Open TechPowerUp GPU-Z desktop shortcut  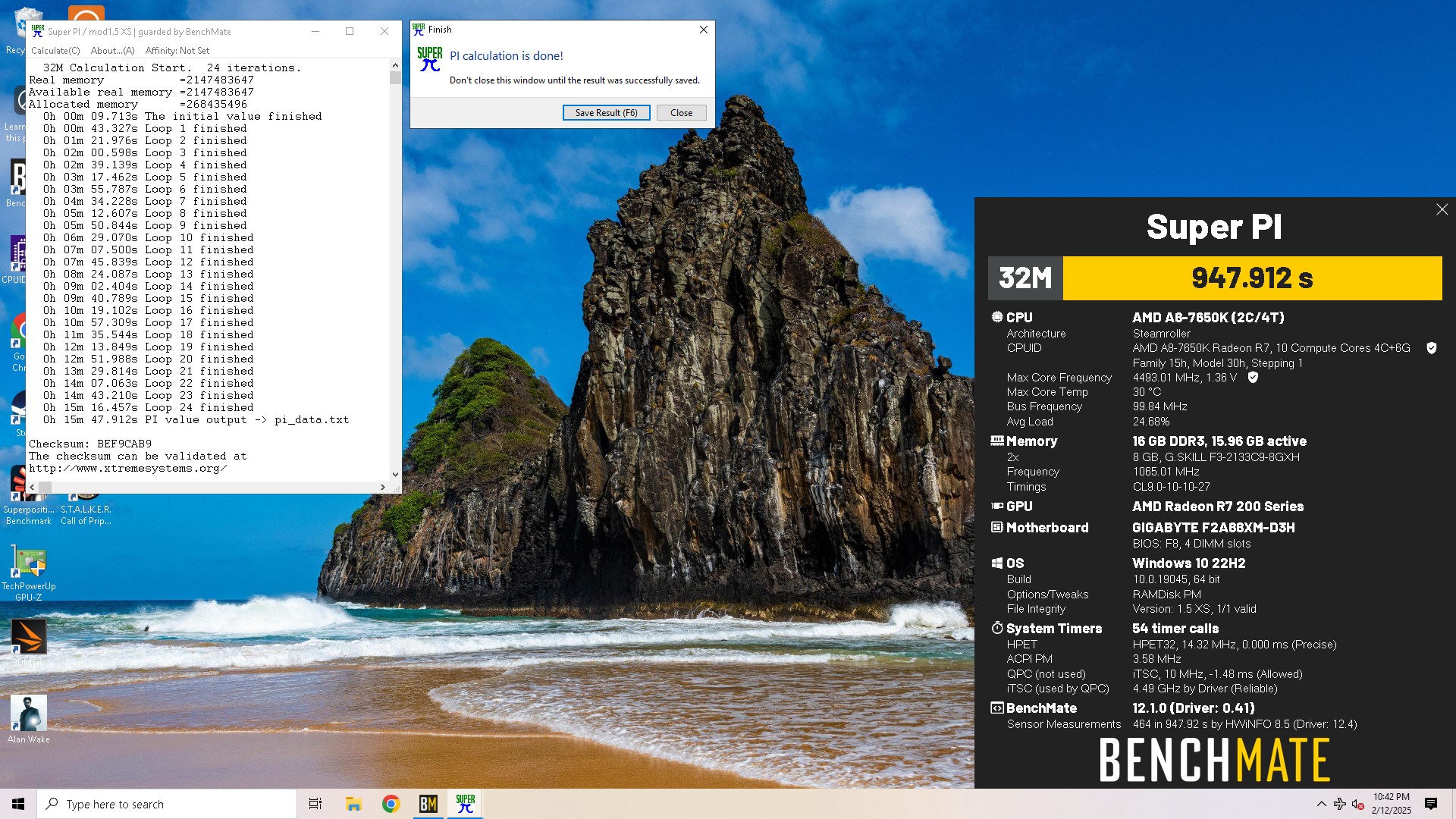[x=29, y=573]
